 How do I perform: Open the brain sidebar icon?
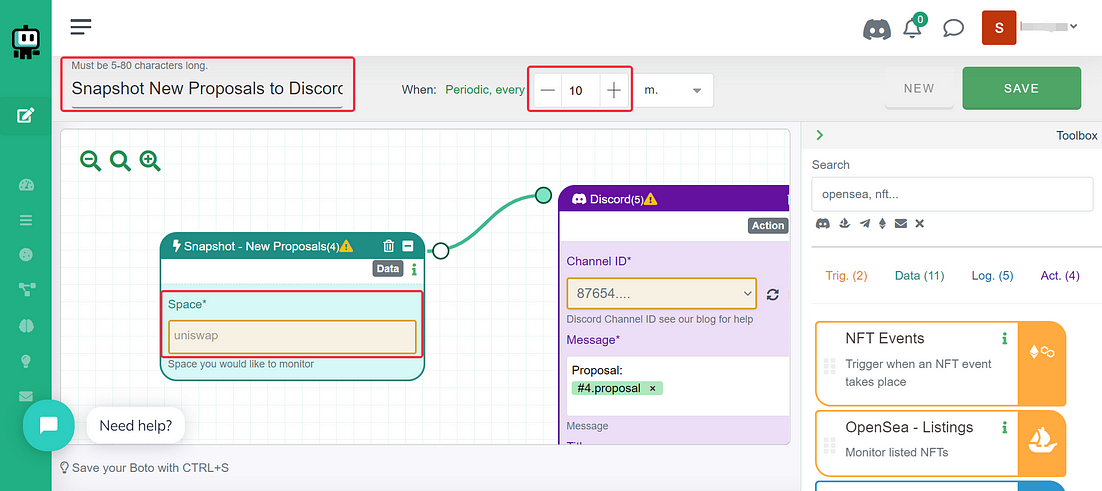click(x=26, y=326)
